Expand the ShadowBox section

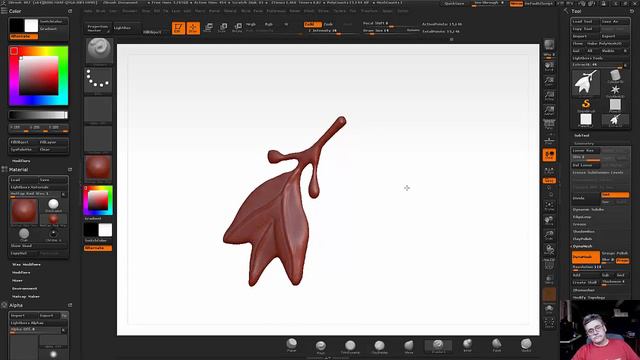tap(584, 231)
